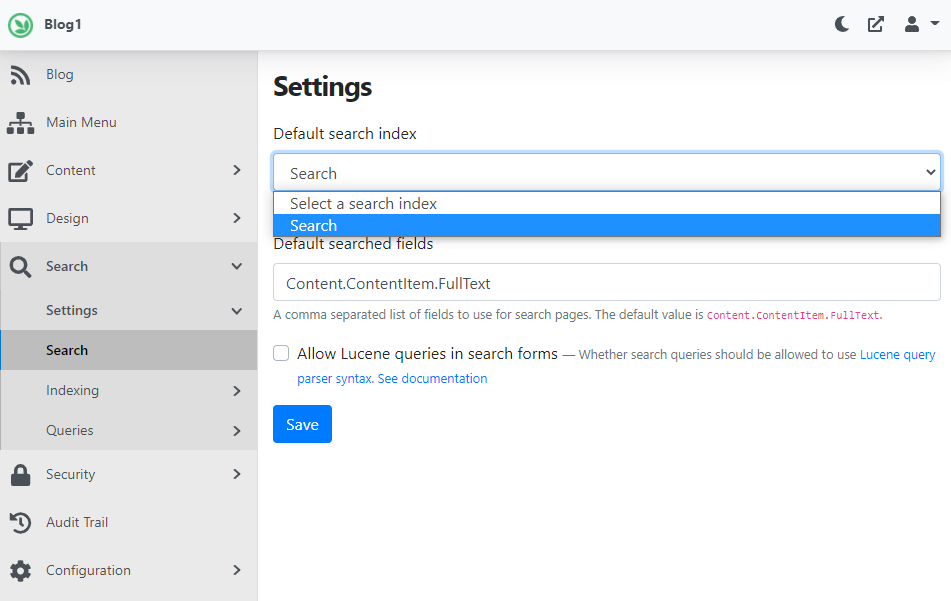
Task: Click the Blog RSS feed icon
Action: pyautogui.click(x=20, y=75)
